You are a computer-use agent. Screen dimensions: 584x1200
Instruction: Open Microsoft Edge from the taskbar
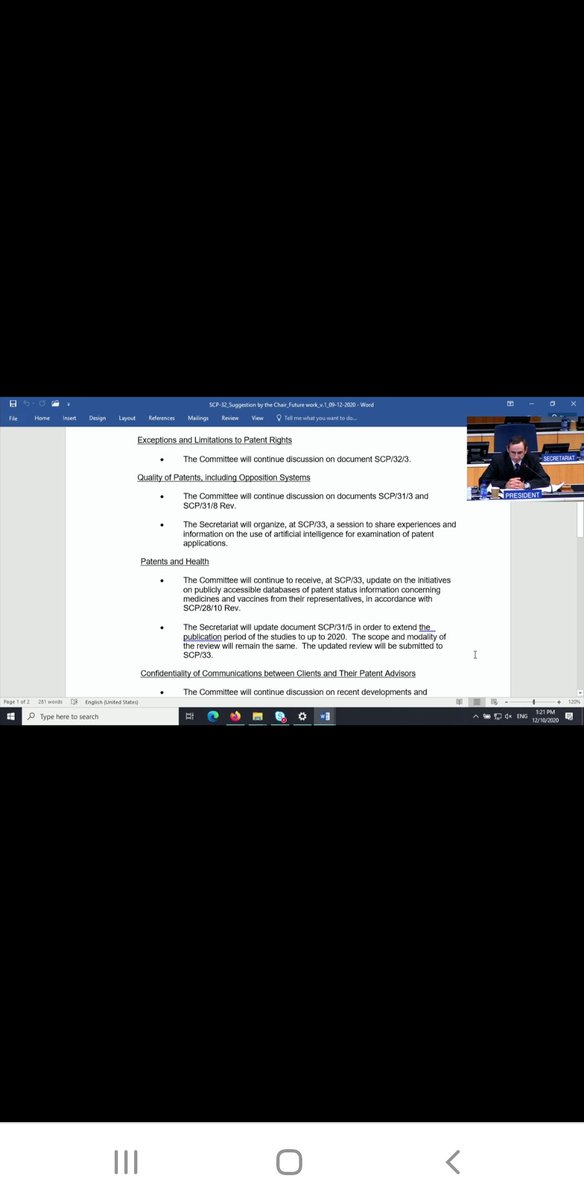213,716
